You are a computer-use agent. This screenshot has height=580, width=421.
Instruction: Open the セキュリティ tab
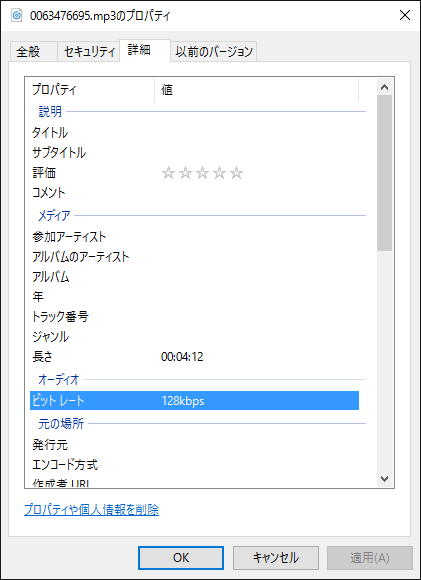tap(88, 51)
